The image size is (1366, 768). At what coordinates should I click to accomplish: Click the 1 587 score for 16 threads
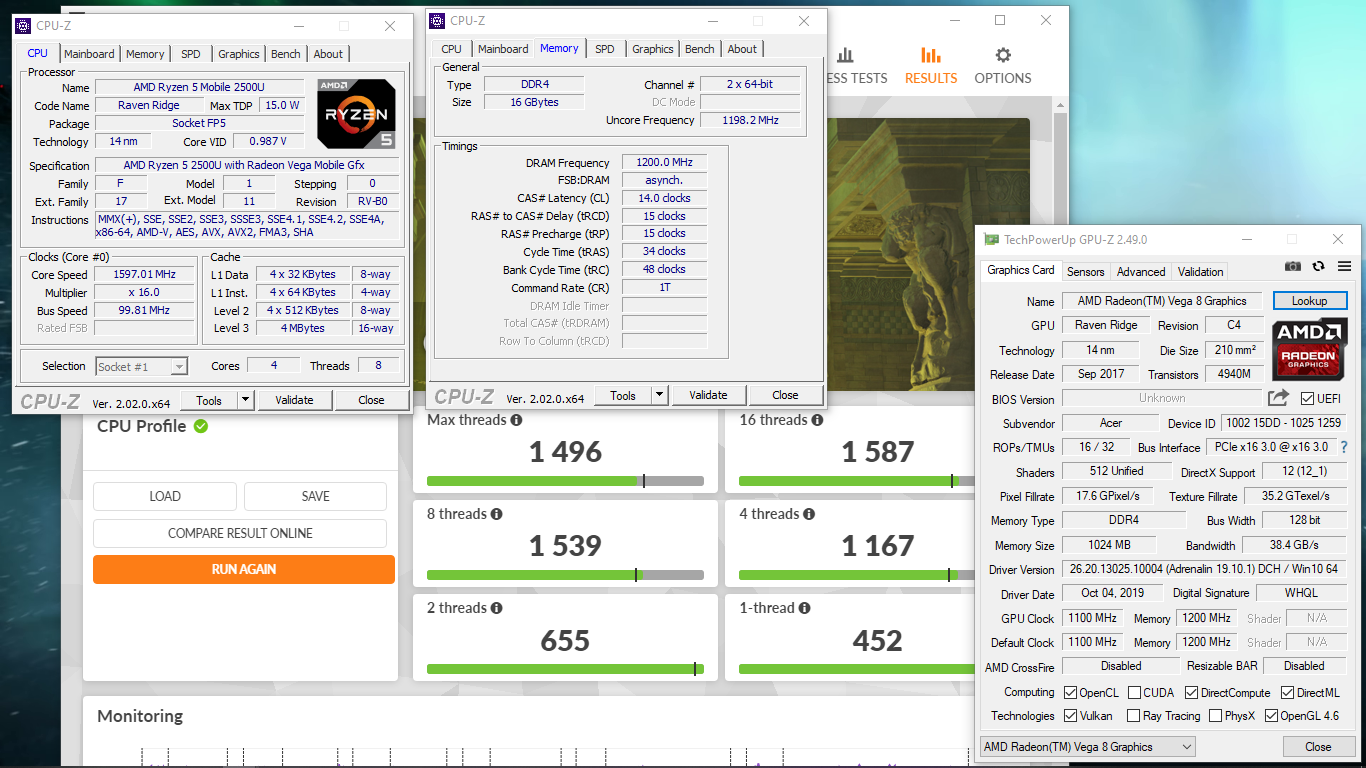pyautogui.click(x=877, y=452)
